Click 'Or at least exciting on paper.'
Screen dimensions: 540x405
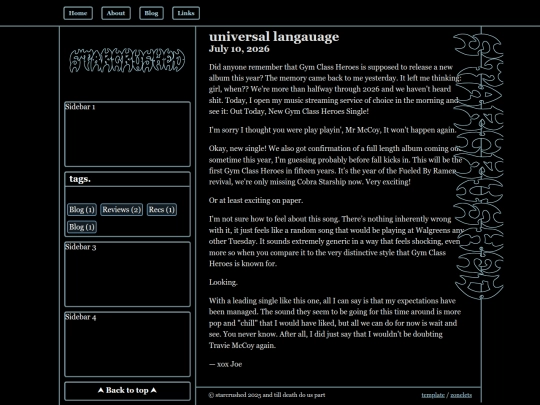coord(256,200)
